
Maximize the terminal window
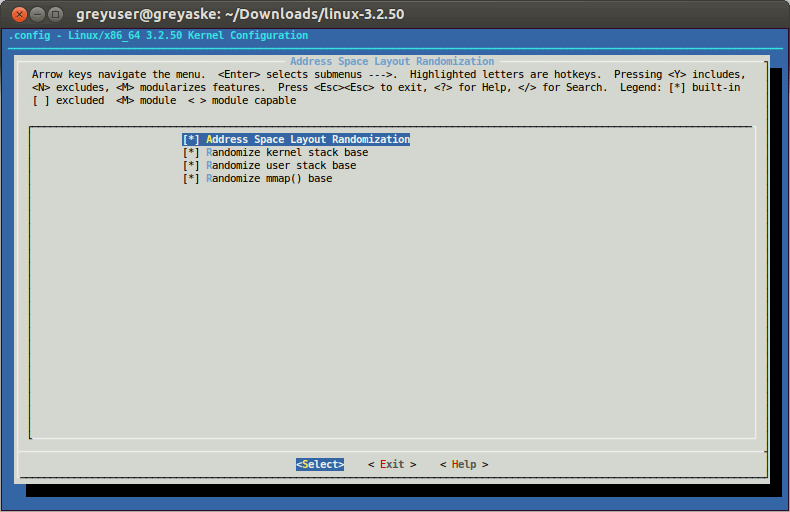click(55, 14)
